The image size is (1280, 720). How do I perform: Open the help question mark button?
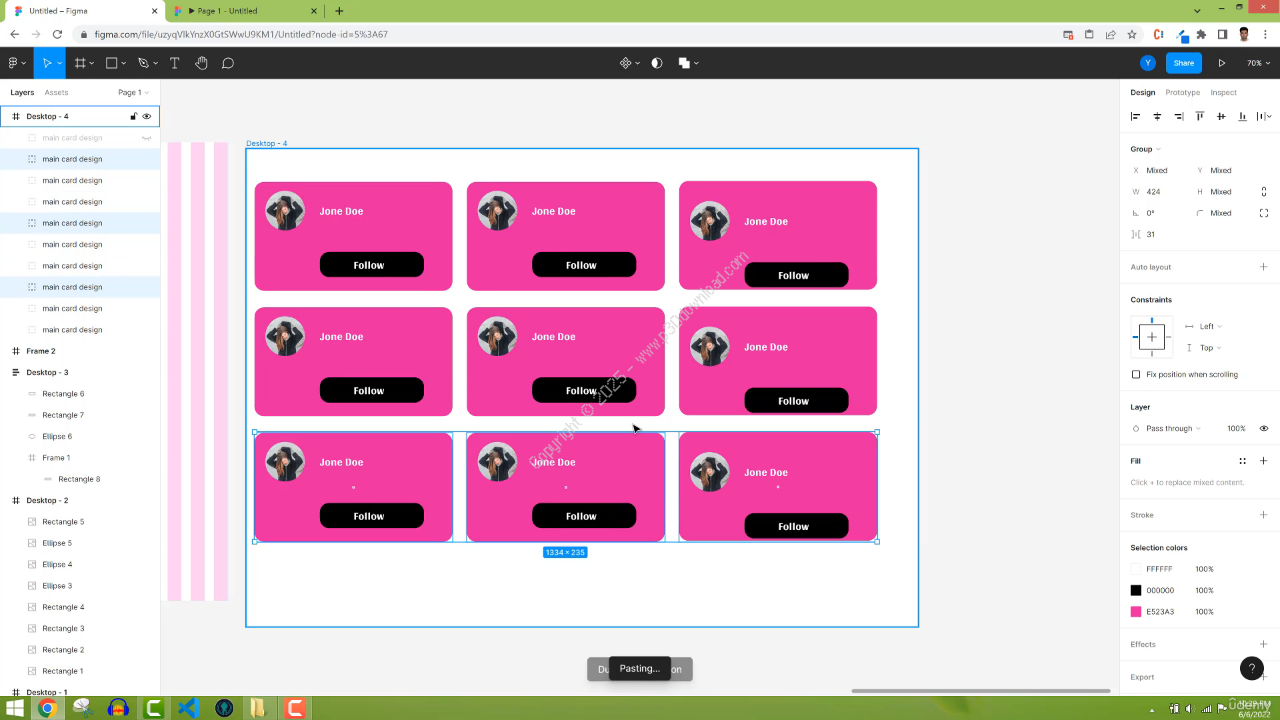pyautogui.click(x=1252, y=668)
